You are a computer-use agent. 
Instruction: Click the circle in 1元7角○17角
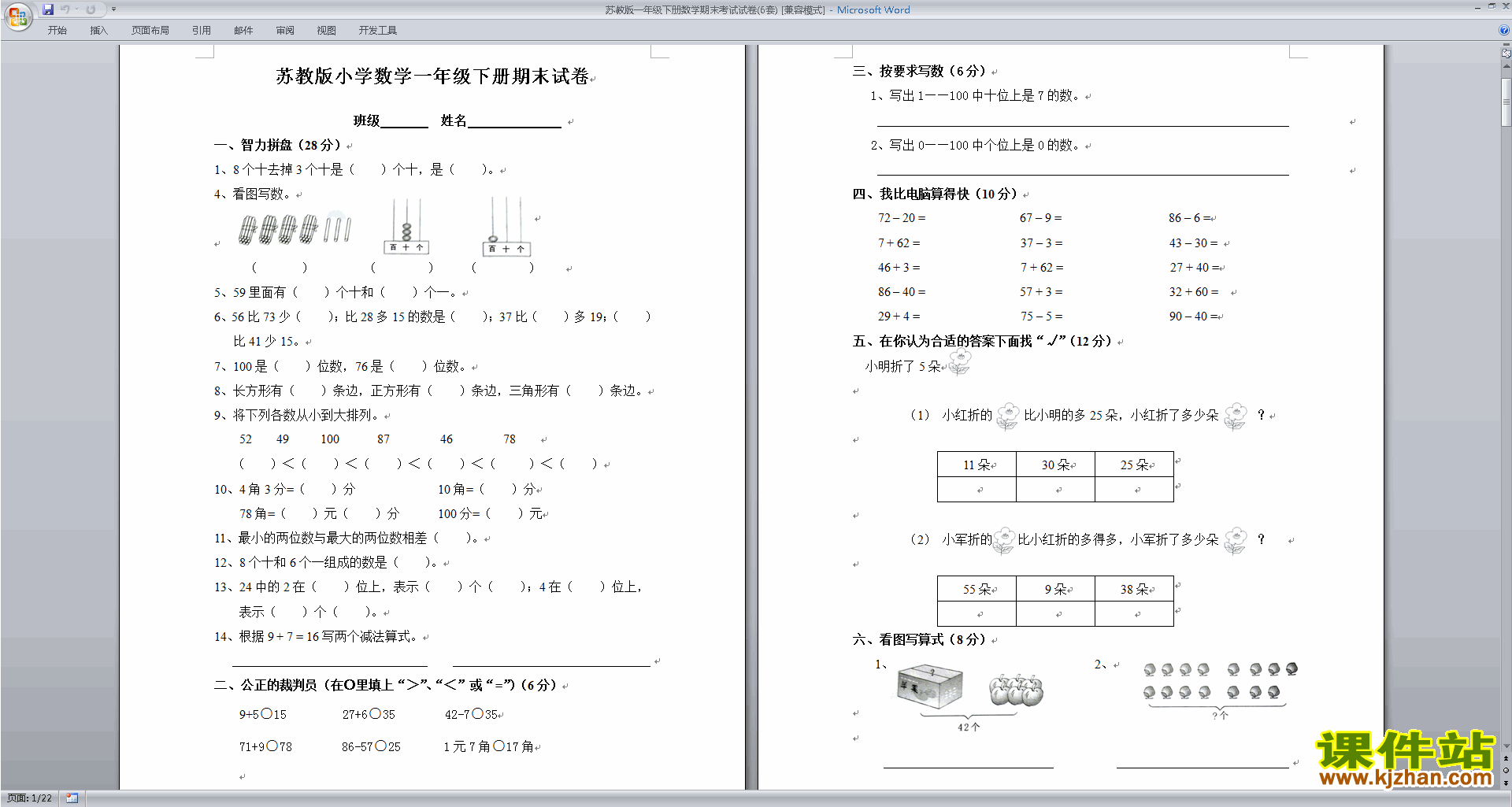point(498,746)
